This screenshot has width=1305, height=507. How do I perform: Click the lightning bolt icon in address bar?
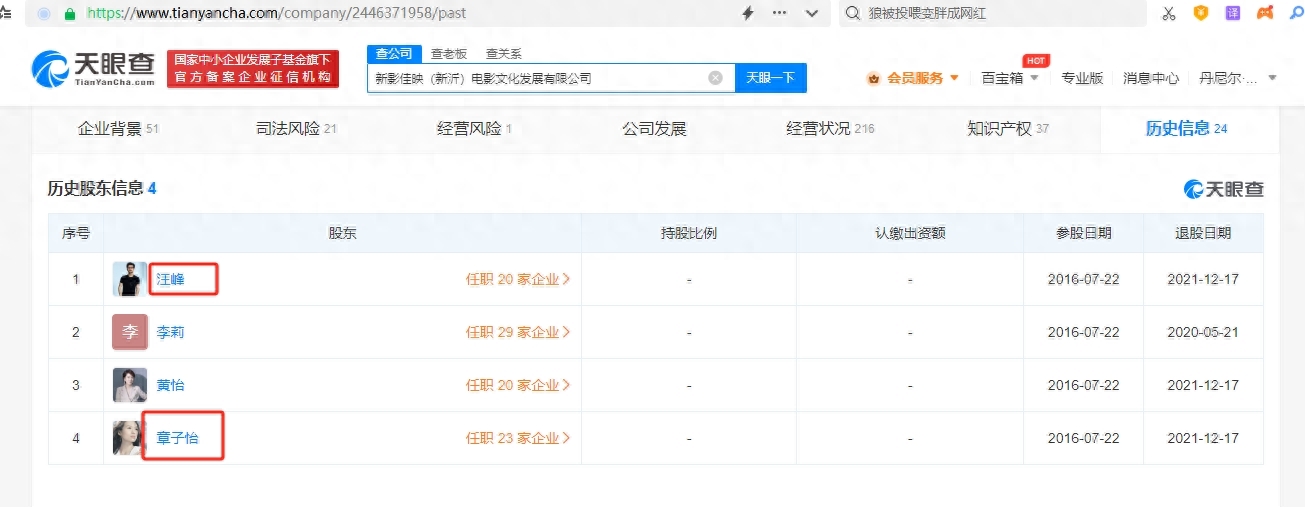click(747, 13)
